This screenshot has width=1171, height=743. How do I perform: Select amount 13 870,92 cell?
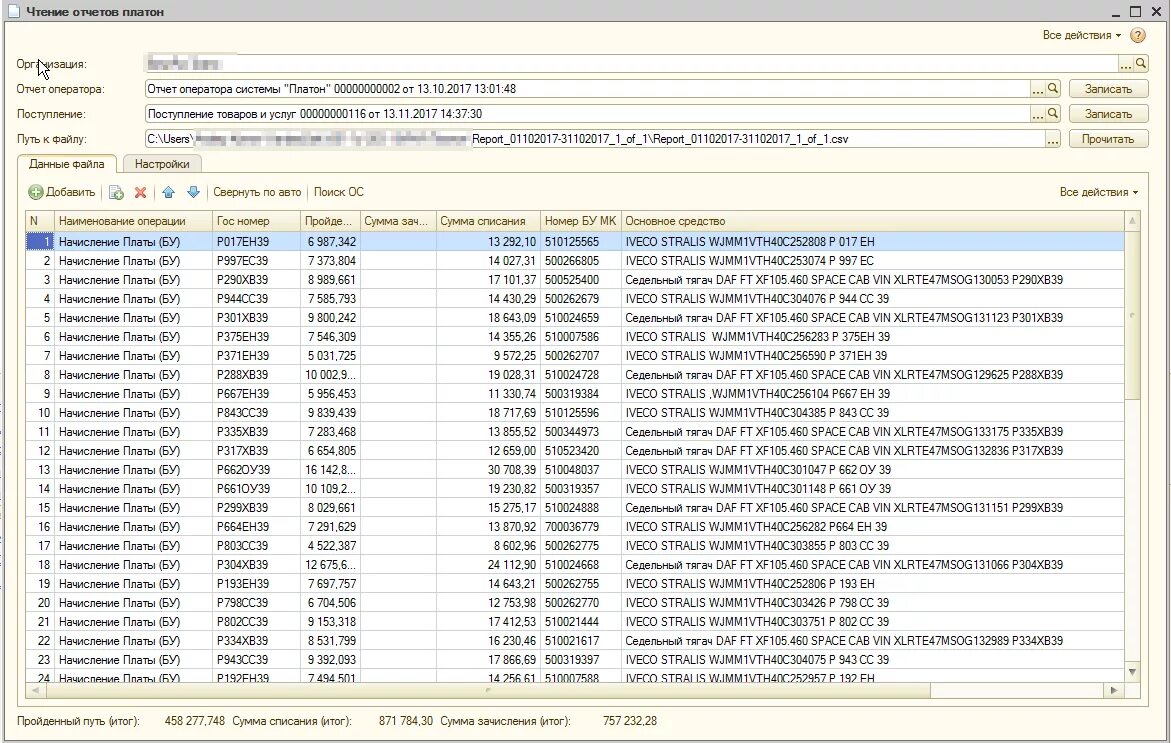[x=488, y=526]
